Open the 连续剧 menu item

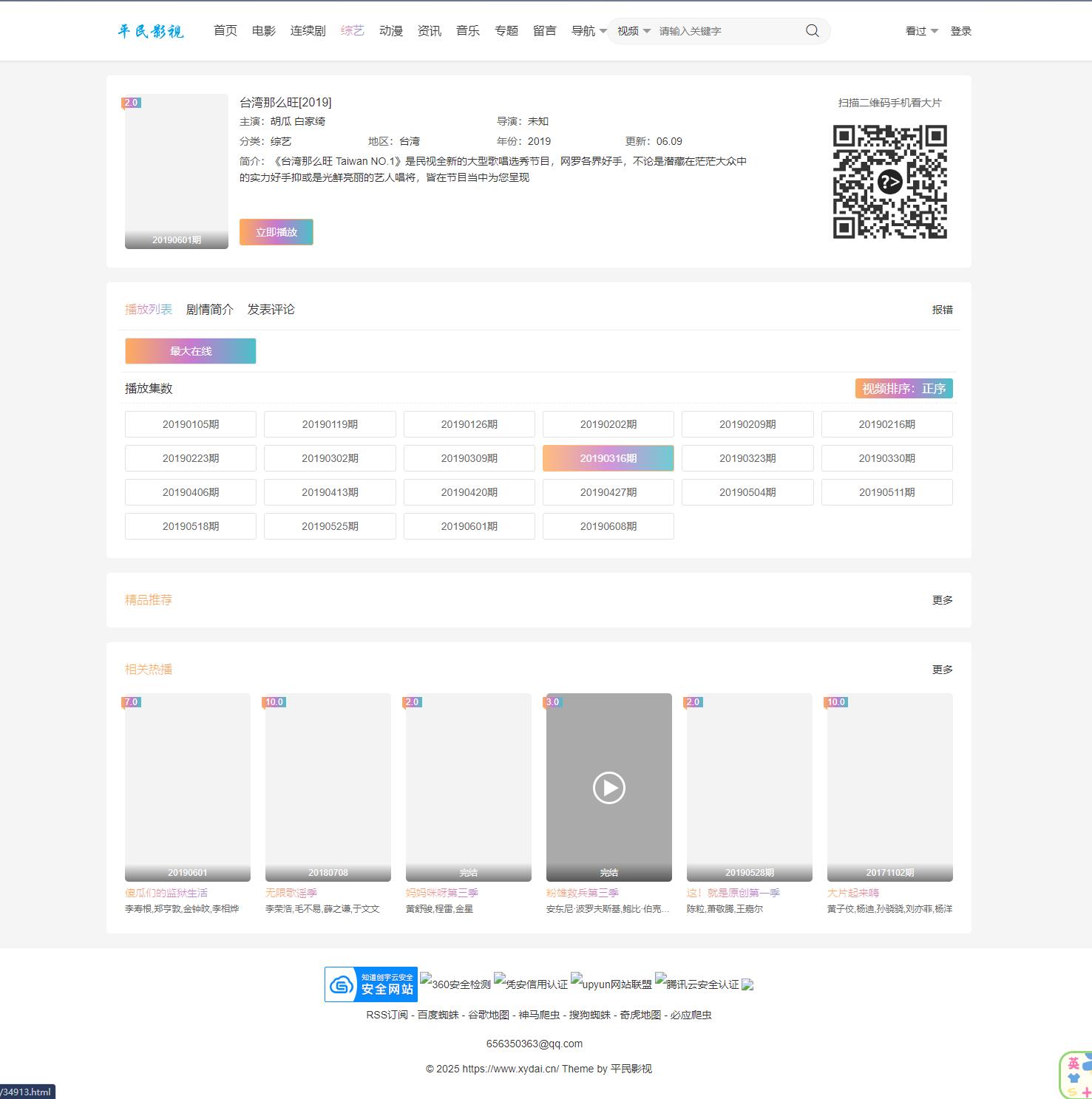click(x=308, y=31)
